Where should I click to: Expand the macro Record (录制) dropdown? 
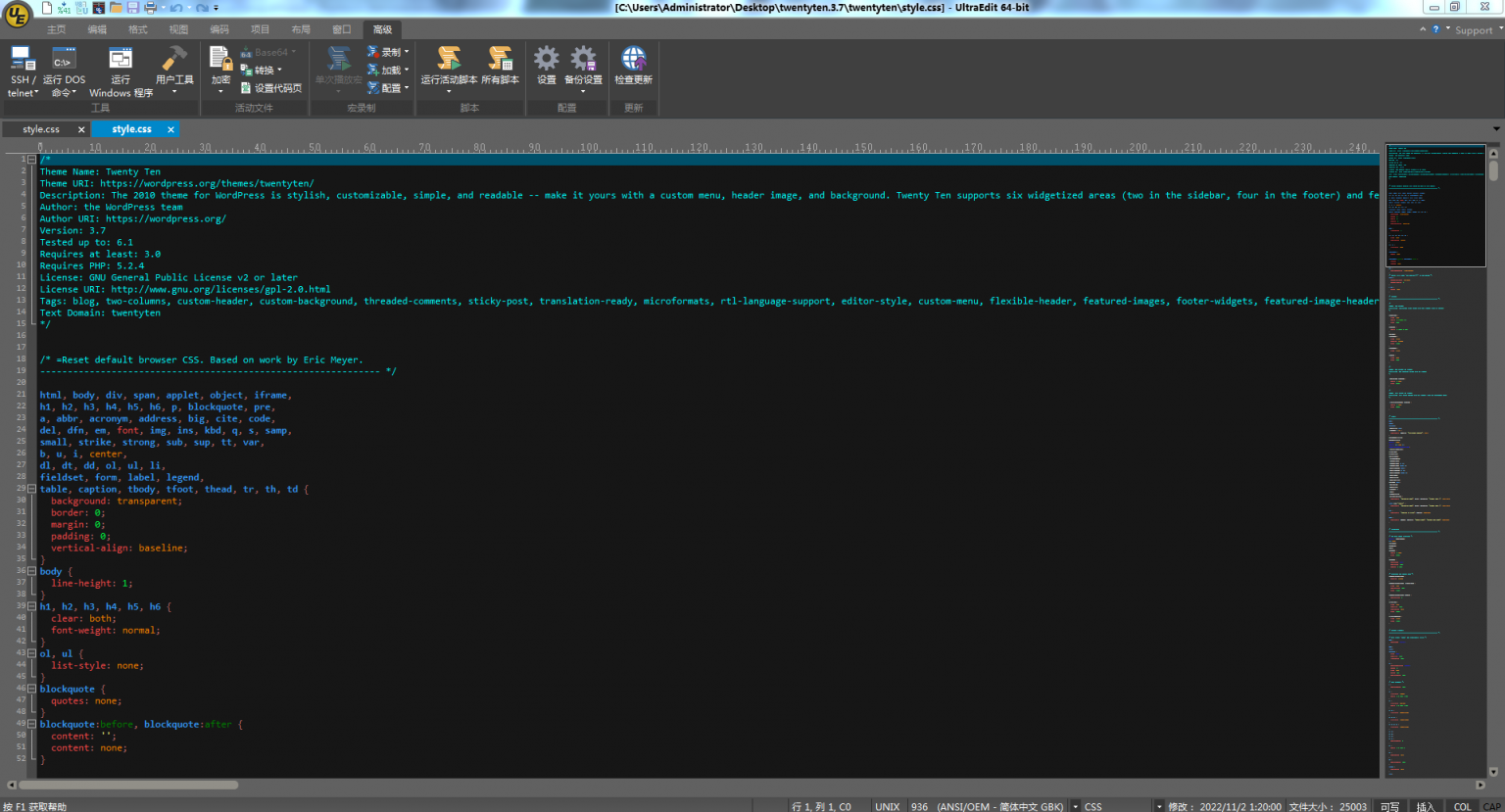(x=389, y=52)
